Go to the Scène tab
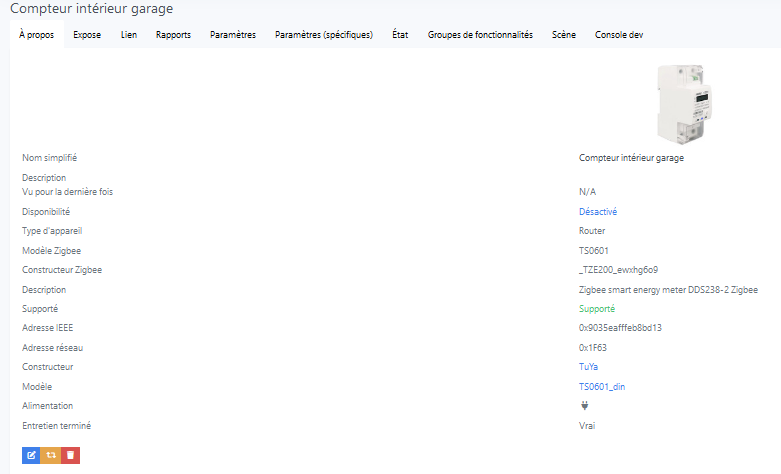 click(x=563, y=35)
